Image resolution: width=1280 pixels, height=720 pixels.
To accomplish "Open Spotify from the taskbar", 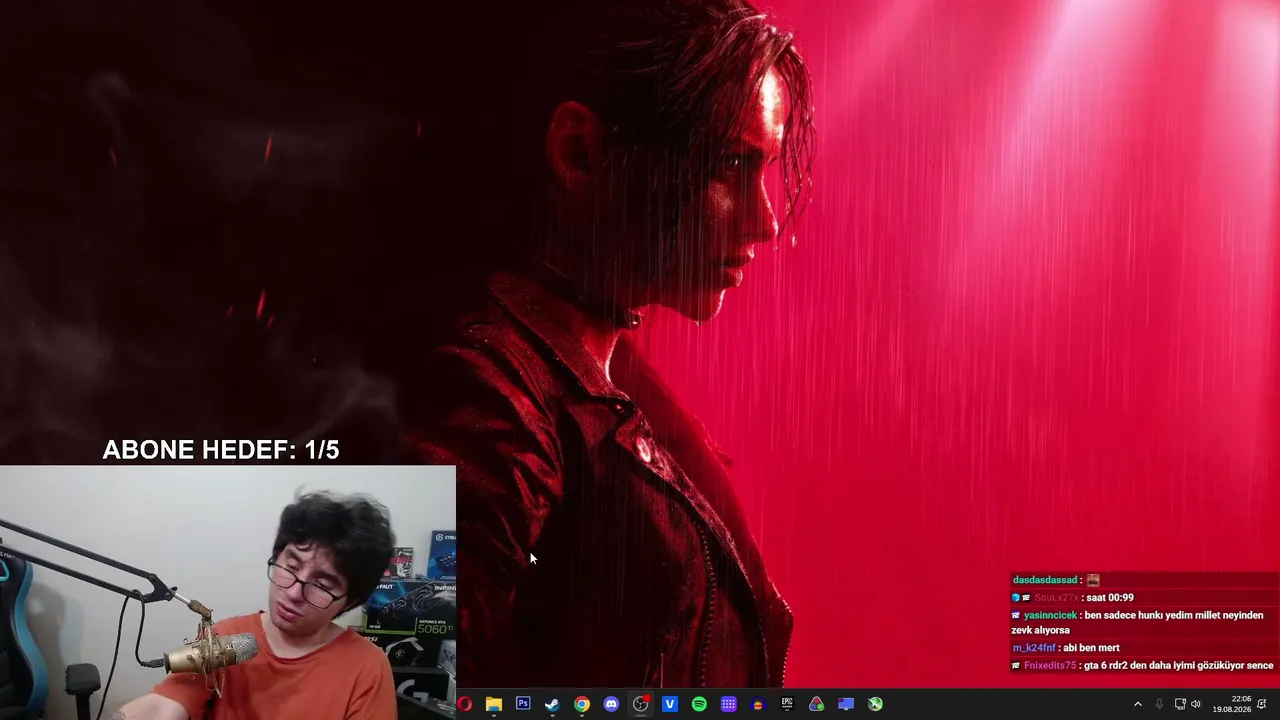I will pos(699,704).
